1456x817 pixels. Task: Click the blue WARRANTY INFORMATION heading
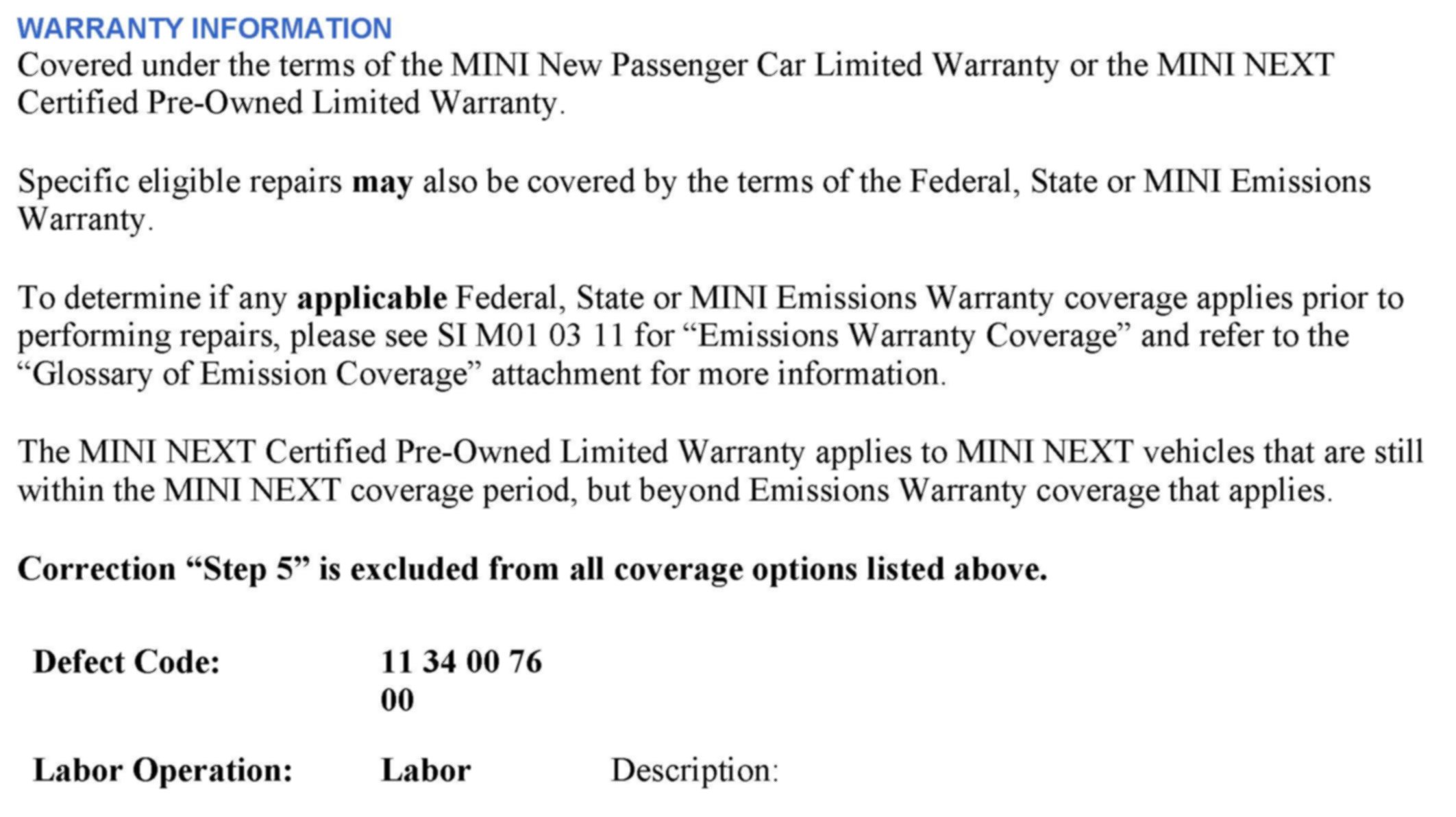204,29
